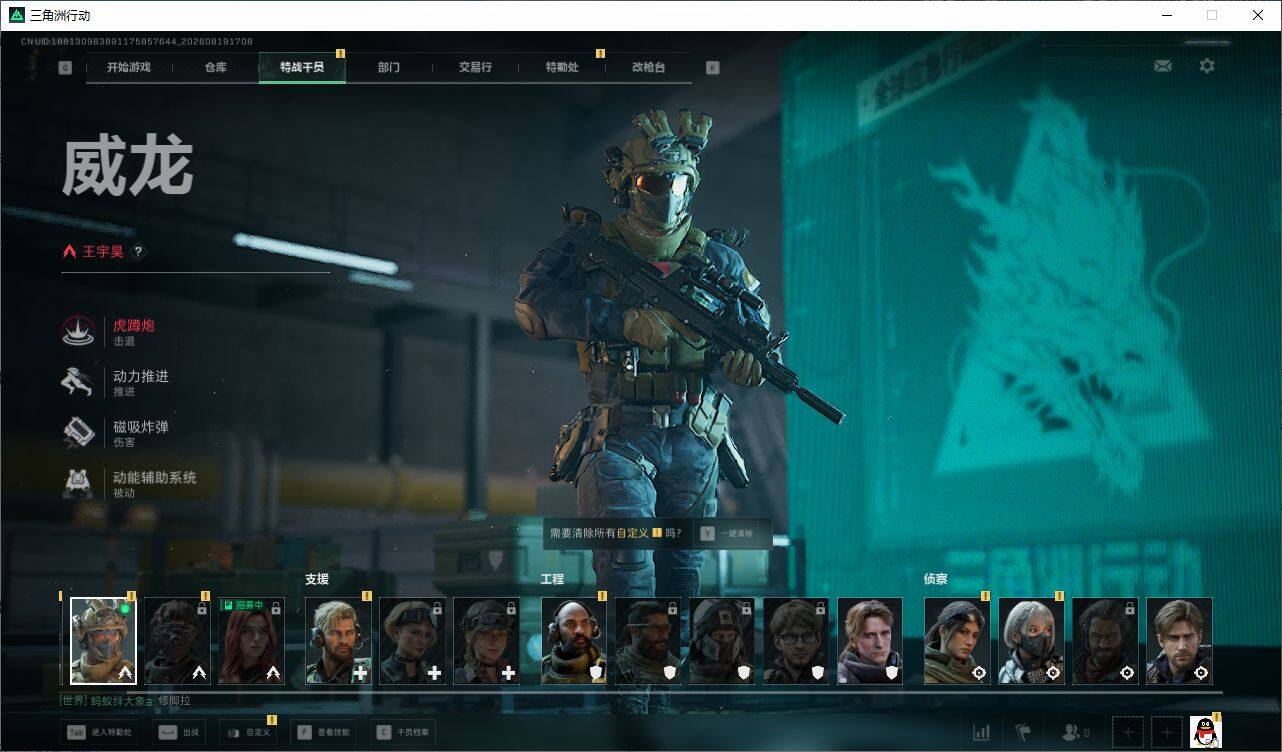The height and width of the screenshot is (752, 1282).
Task: Select the unlocked brown-haired male Recon operator
Action: (x=1179, y=641)
